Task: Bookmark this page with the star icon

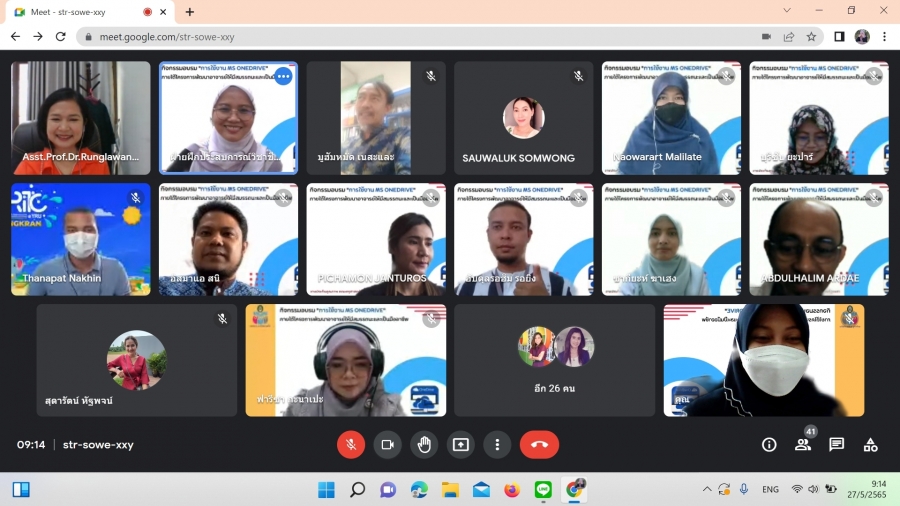Action: tap(812, 37)
